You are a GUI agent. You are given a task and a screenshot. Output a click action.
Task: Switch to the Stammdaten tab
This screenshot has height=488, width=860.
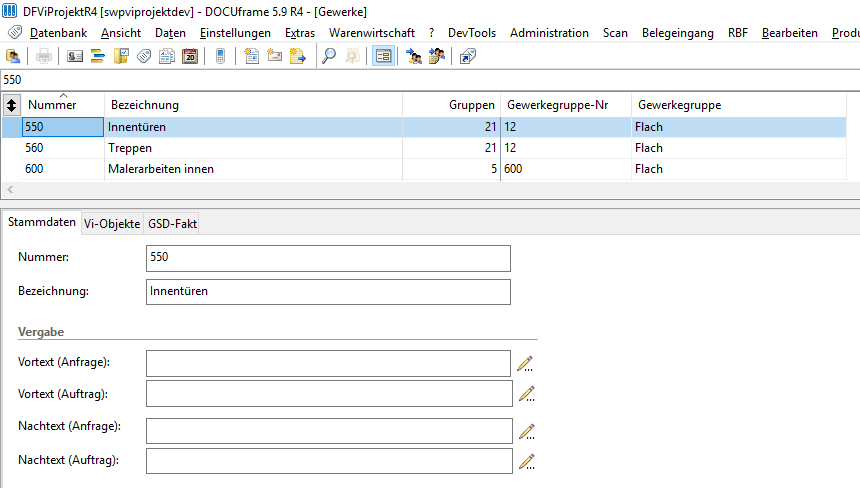click(42, 222)
